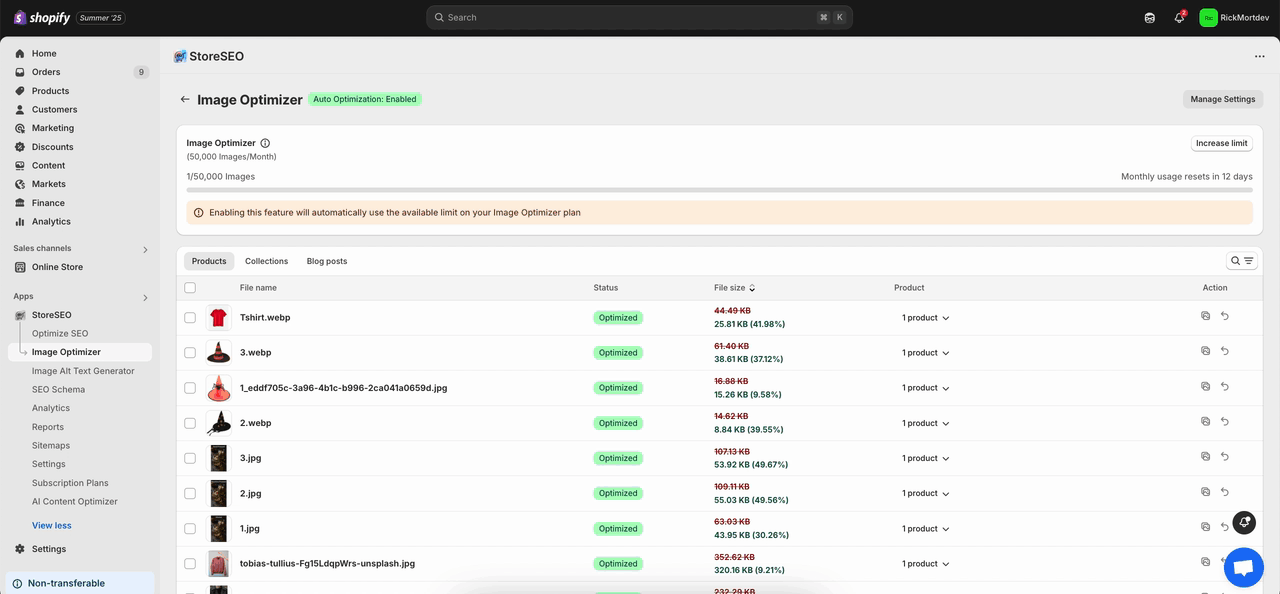
Task: Sort the table by File size
Action: click(735, 288)
